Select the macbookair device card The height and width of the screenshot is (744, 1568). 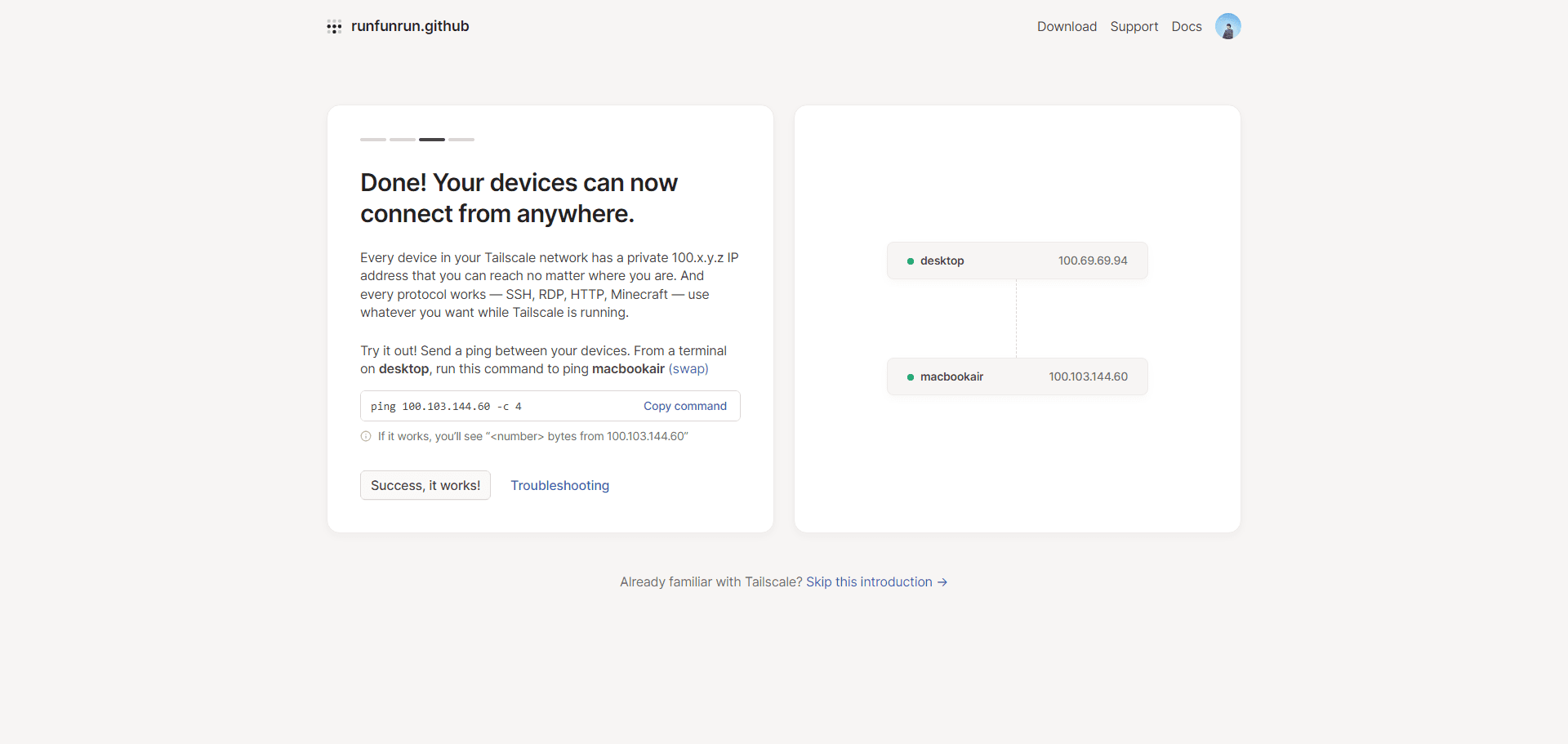tap(1017, 376)
